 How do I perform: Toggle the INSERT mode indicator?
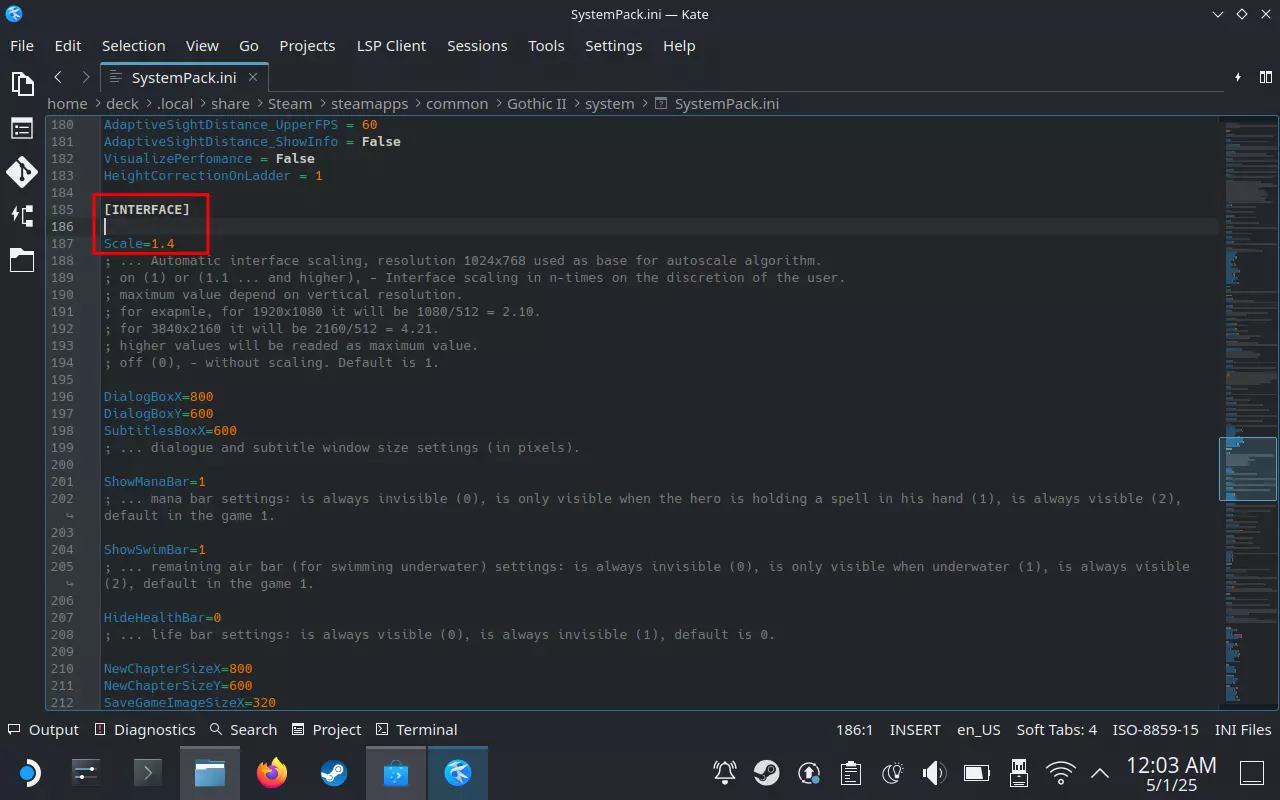click(x=915, y=730)
